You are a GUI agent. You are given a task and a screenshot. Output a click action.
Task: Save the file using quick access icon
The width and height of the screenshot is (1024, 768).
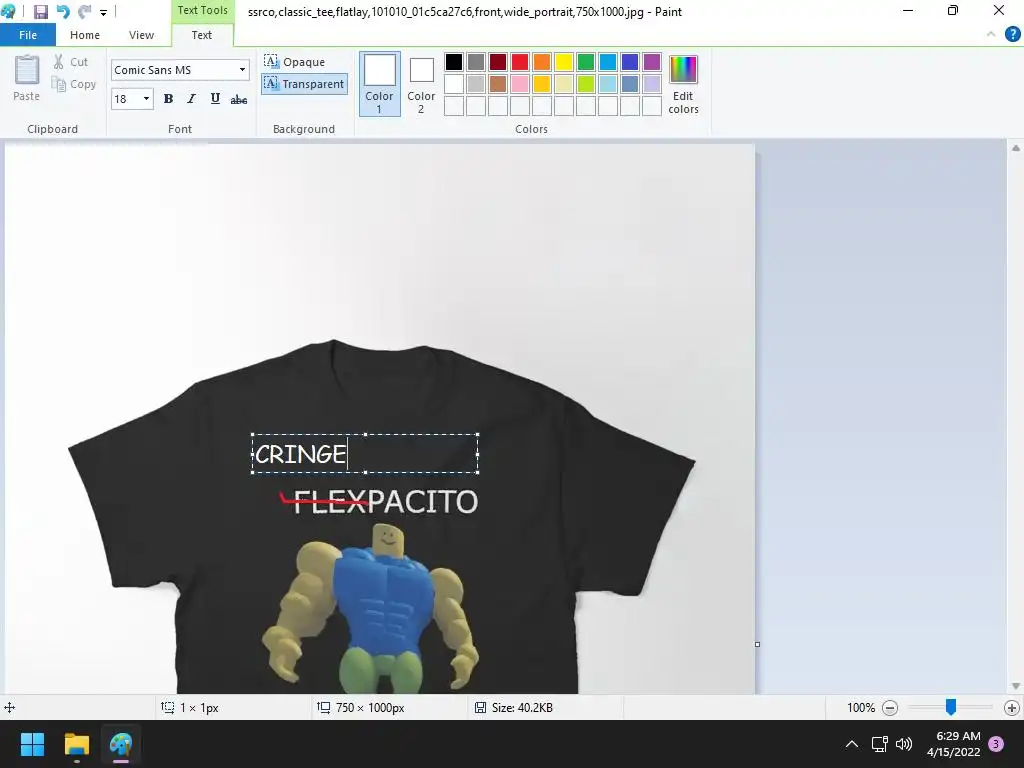pyautogui.click(x=40, y=12)
